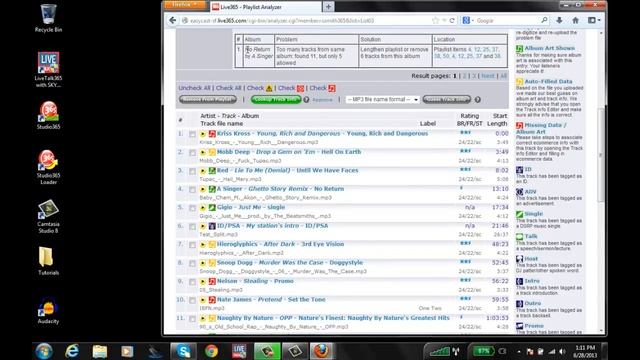Open the search engine selector dropdown
The image size is (640, 360).
[x=468, y=20]
